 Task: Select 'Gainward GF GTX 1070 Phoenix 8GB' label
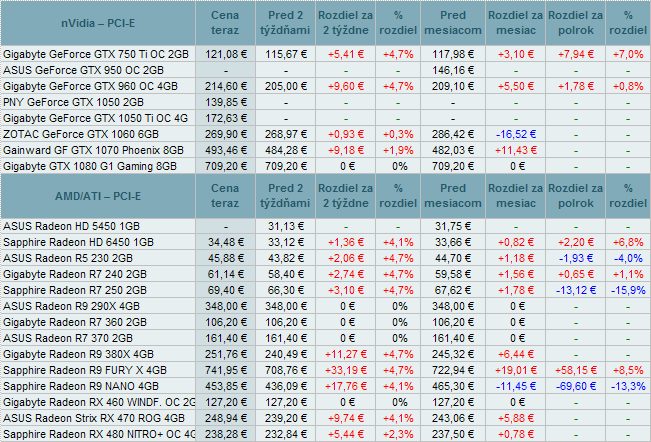(x=93, y=150)
